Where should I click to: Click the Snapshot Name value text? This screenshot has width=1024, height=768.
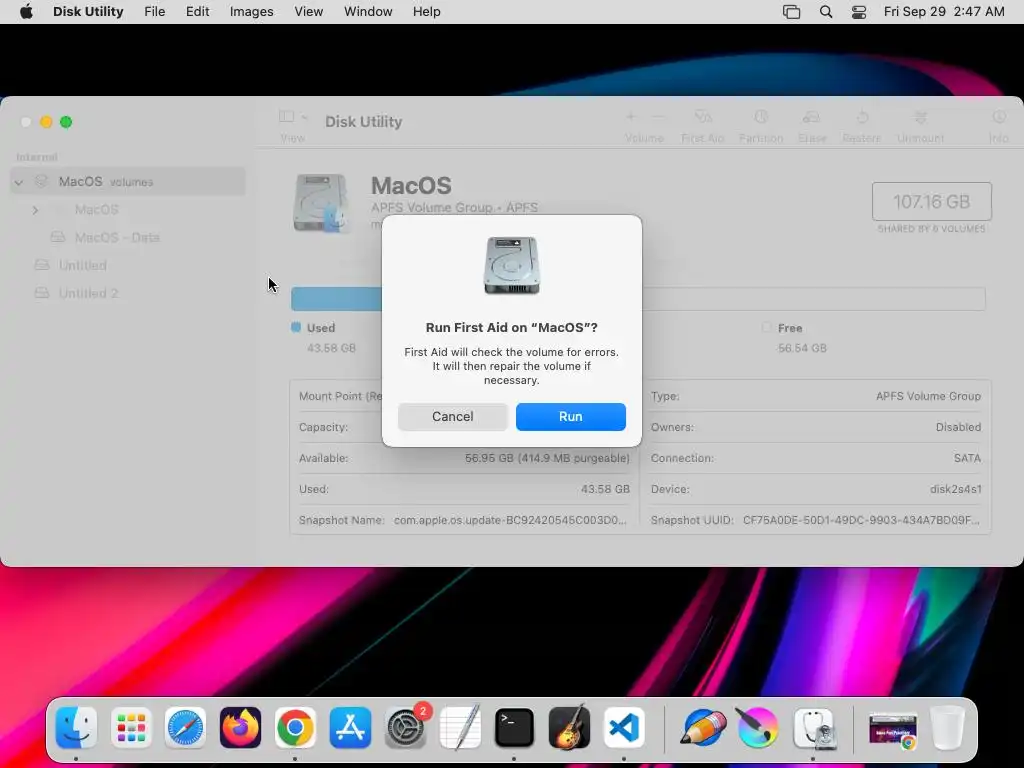[510, 520]
